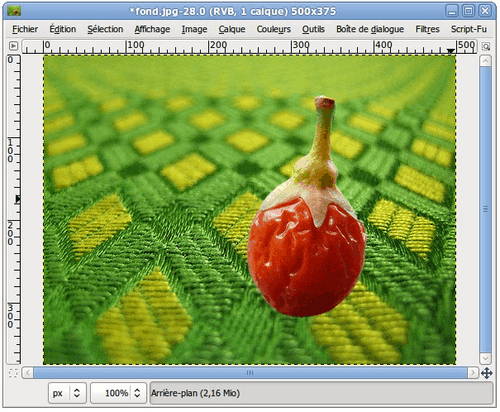Open the image menu arrow button at ruler corner
The height and width of the screenshot is (412, 500).
[x=13, y=46]
